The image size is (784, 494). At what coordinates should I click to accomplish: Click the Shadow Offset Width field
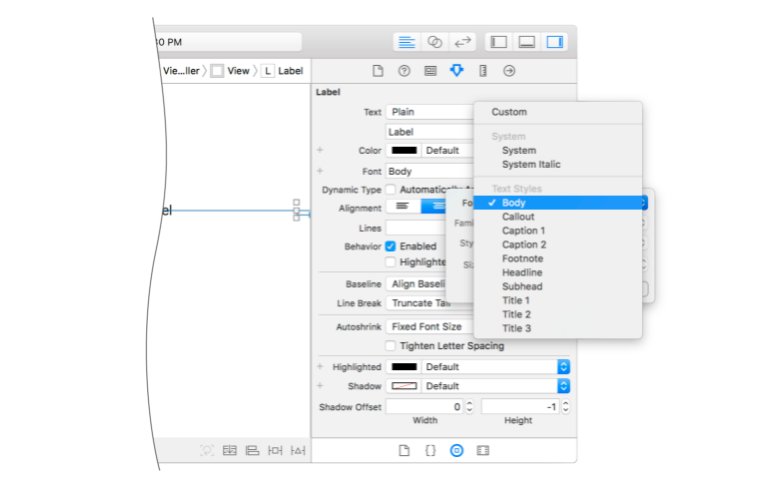pos(423,407)
